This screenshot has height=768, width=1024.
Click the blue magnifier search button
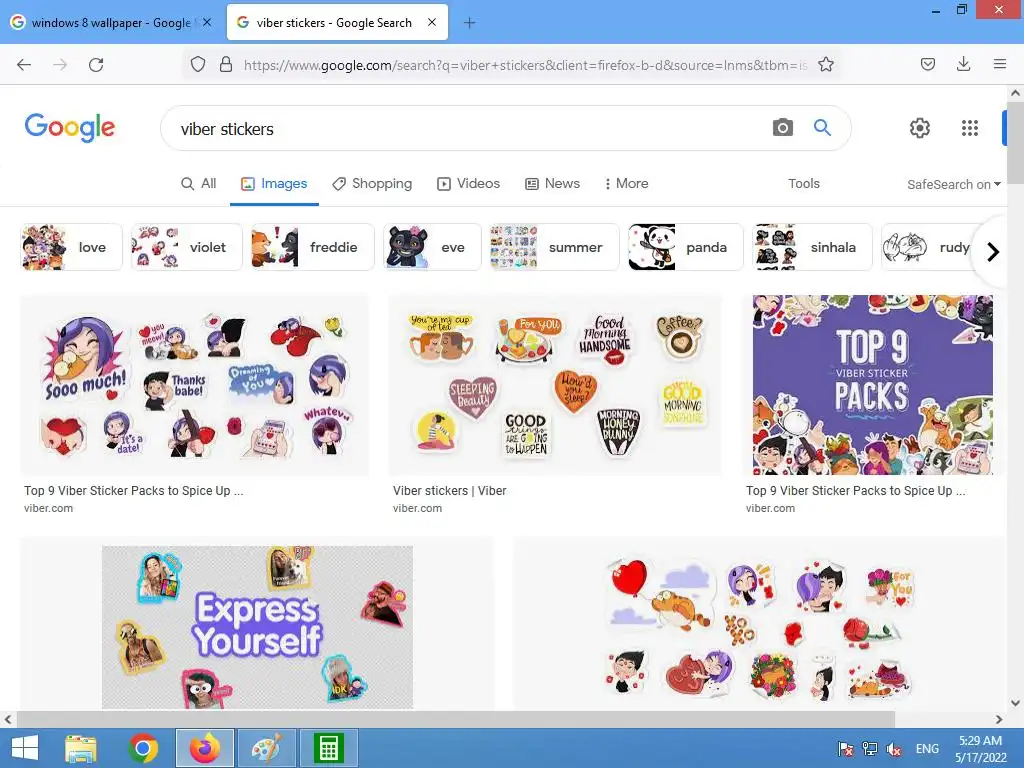click(x=822, y=127)
